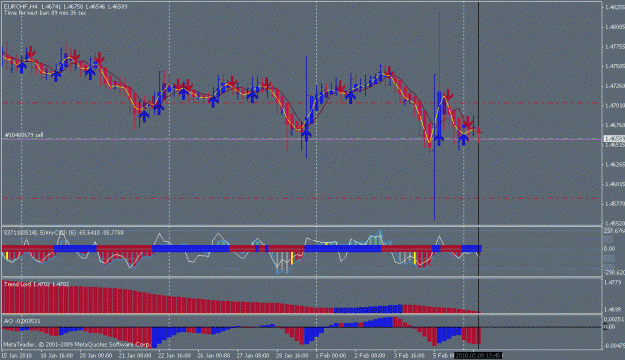Select the -0.00475 AO scale value
This screenshot has width=625, height=360.
pyautogui.click(x=614, y=346)
